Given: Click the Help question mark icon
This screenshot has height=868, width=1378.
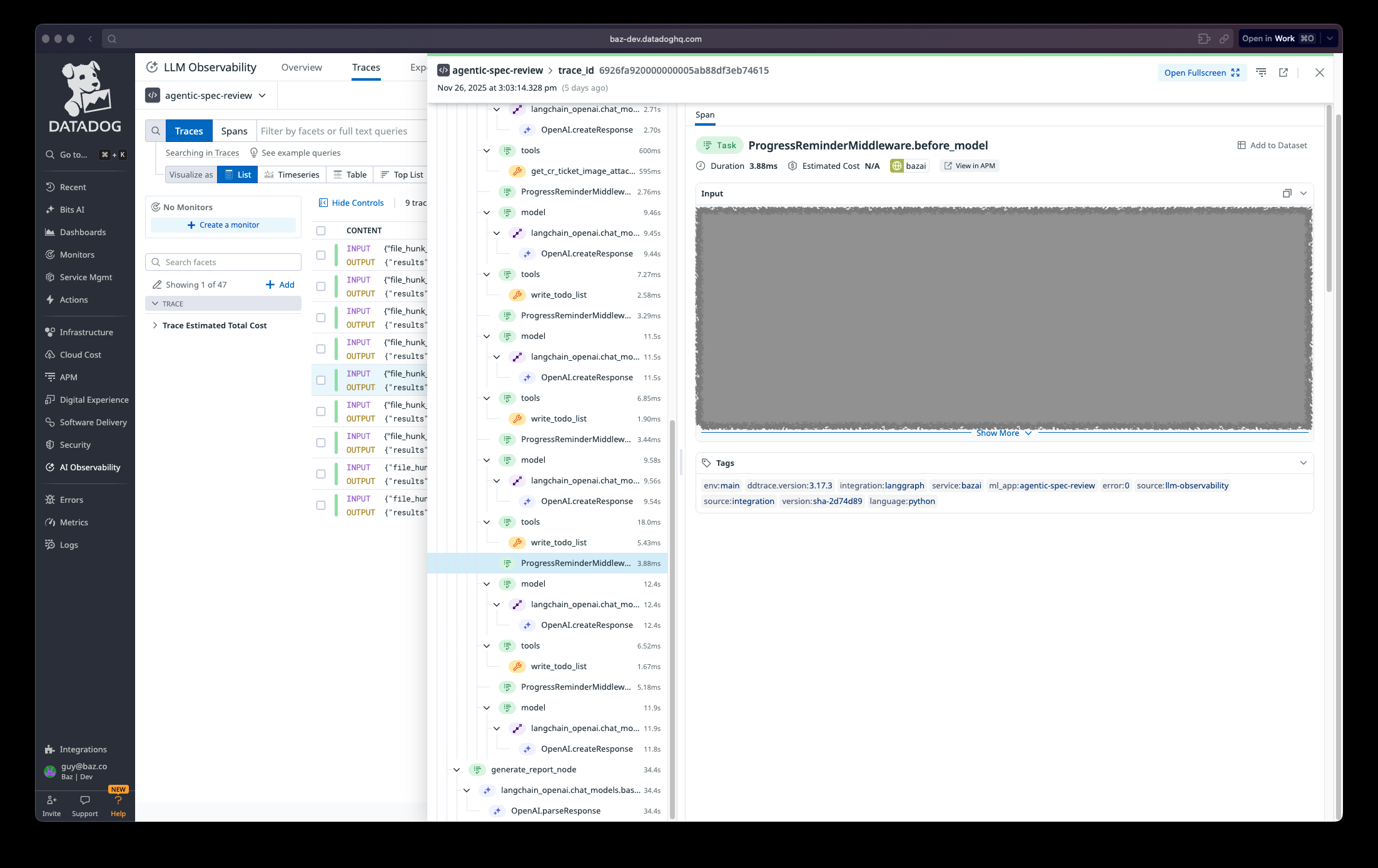Looking at the screenshot, I should [118, 800].
